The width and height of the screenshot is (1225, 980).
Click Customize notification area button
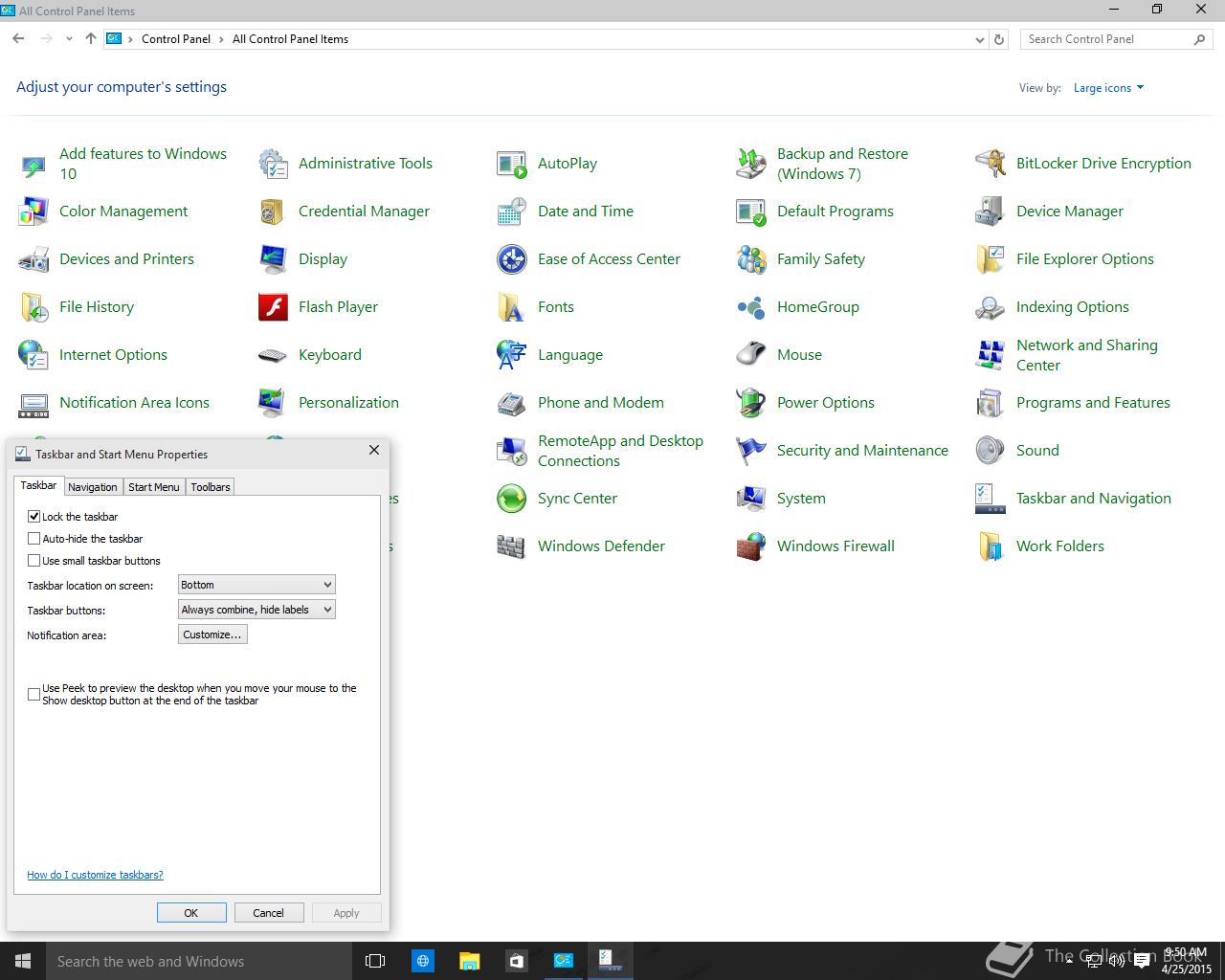[x=212, y=635]
